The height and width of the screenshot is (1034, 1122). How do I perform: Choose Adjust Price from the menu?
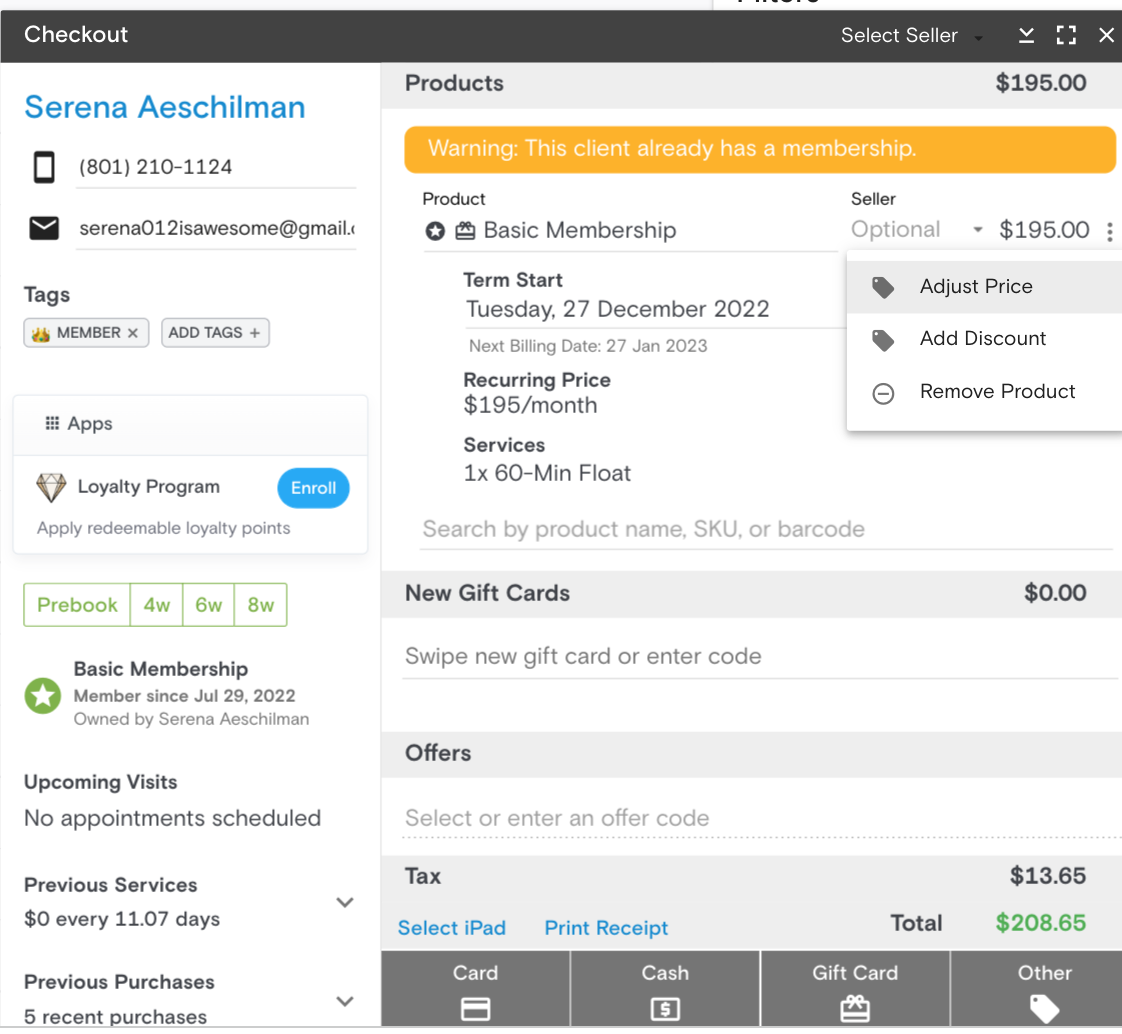coord(976,287)
